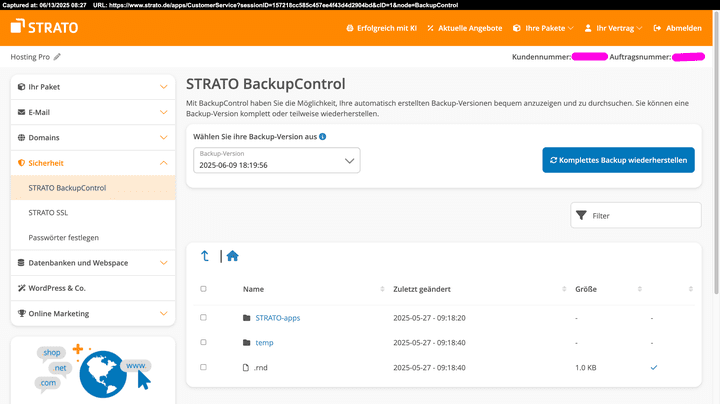Select STRATO BackupControl menu item
The height and width of the screenshot is (404, 720).
(x=93, y=188)
